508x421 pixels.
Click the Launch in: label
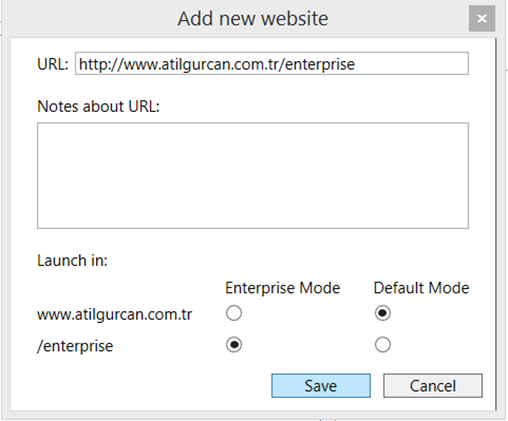click(72, 260)
